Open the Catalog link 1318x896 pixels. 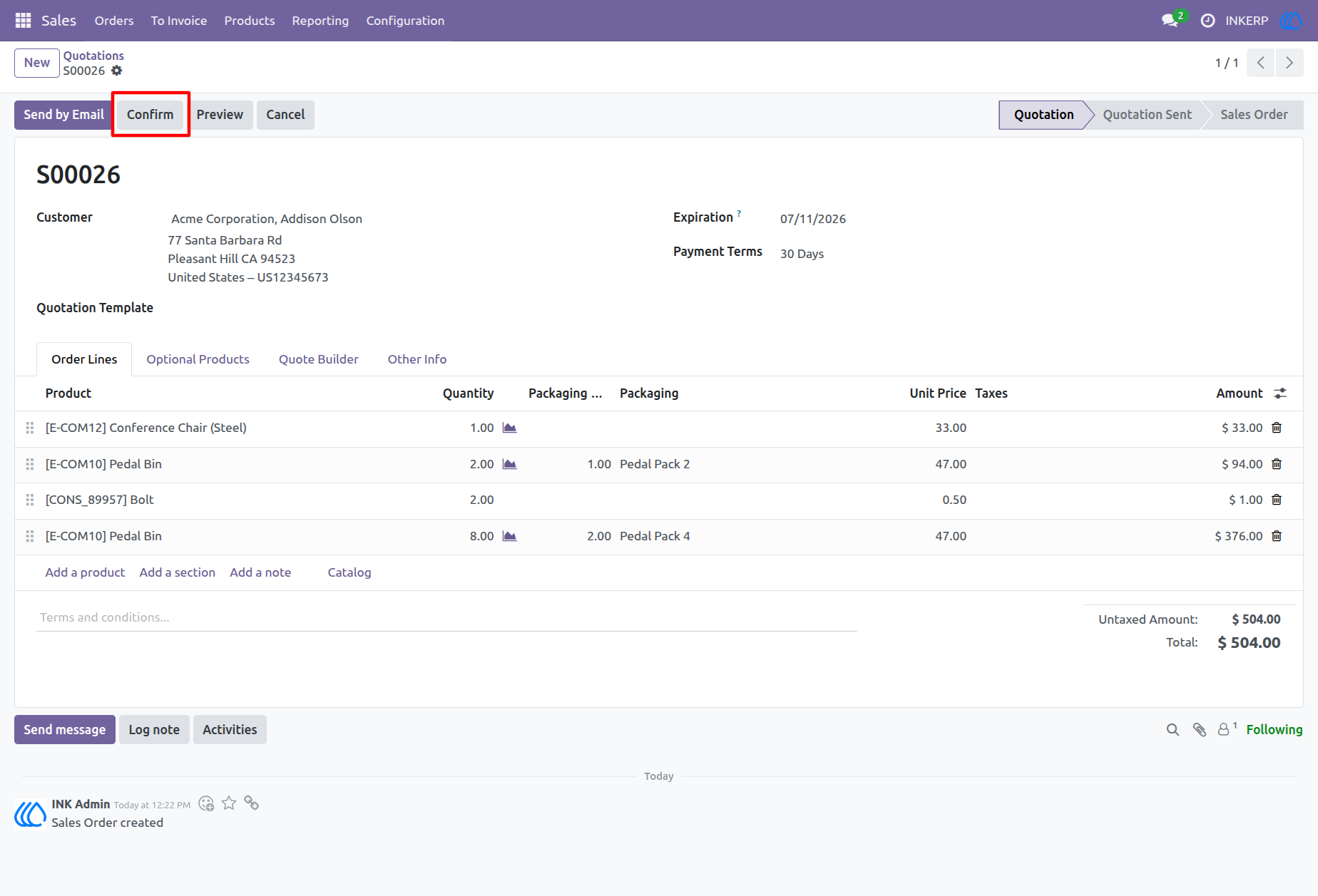click(349, 572)
